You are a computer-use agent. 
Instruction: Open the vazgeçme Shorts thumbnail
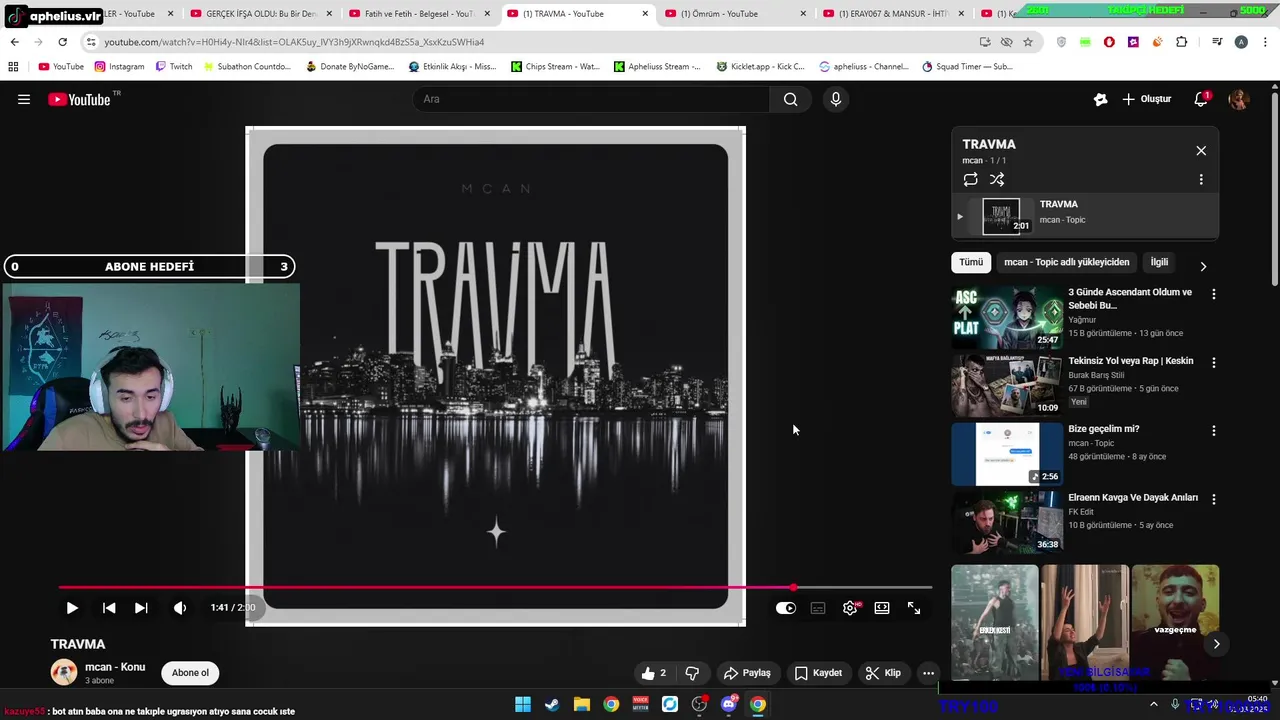(1175, 623)
